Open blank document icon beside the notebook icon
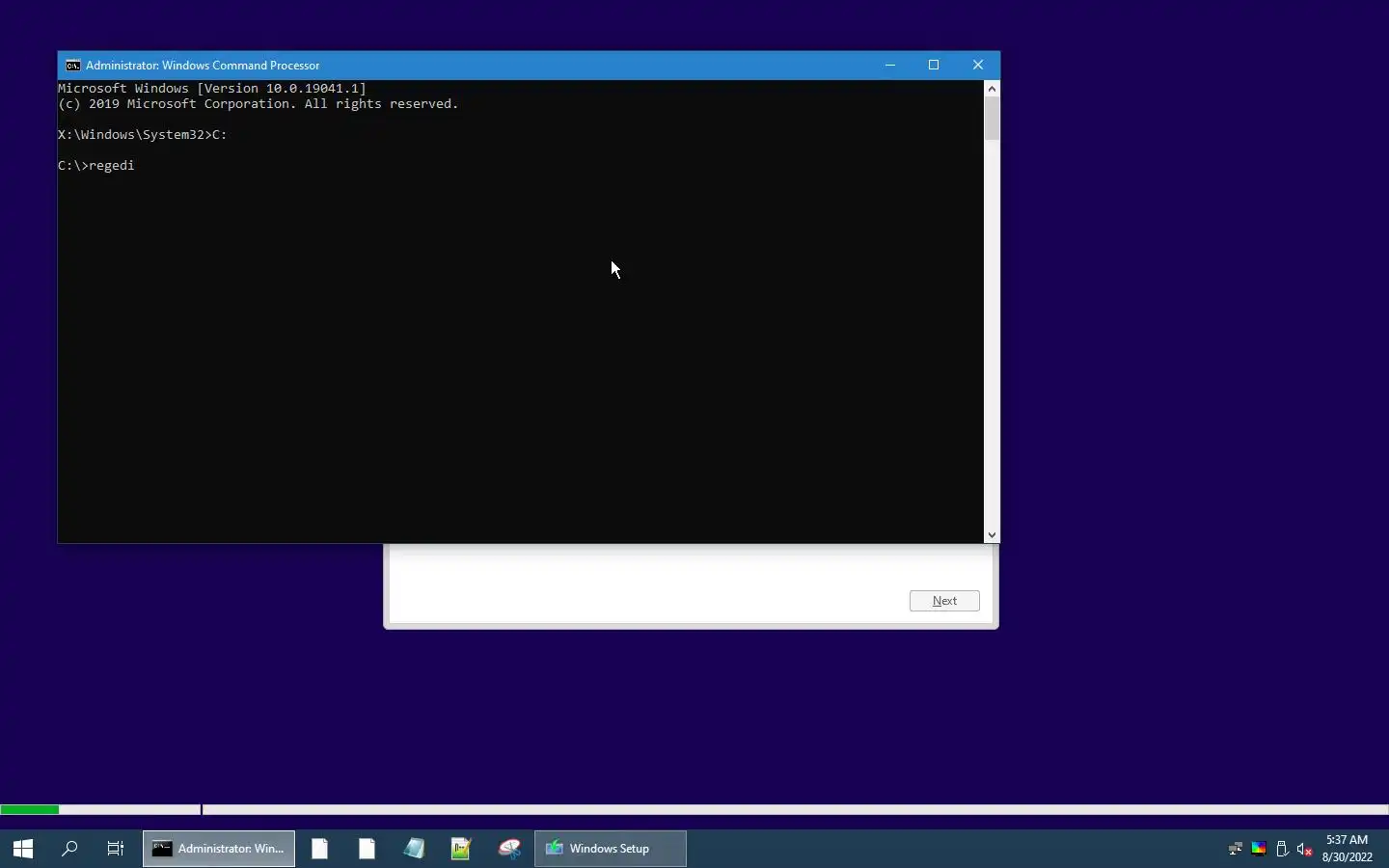 click(x=368, y=849)
